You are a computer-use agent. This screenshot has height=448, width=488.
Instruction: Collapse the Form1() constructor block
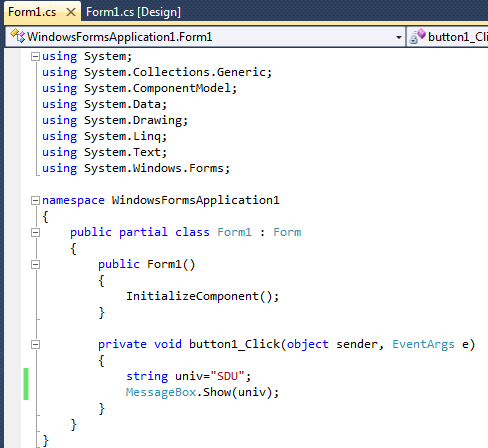35,264
